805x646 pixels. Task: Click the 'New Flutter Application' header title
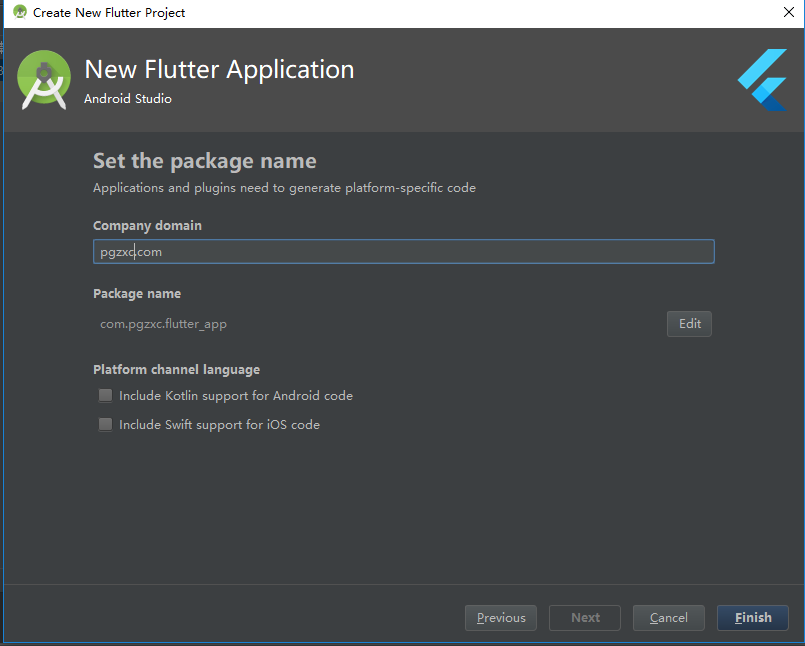(219, 69)
